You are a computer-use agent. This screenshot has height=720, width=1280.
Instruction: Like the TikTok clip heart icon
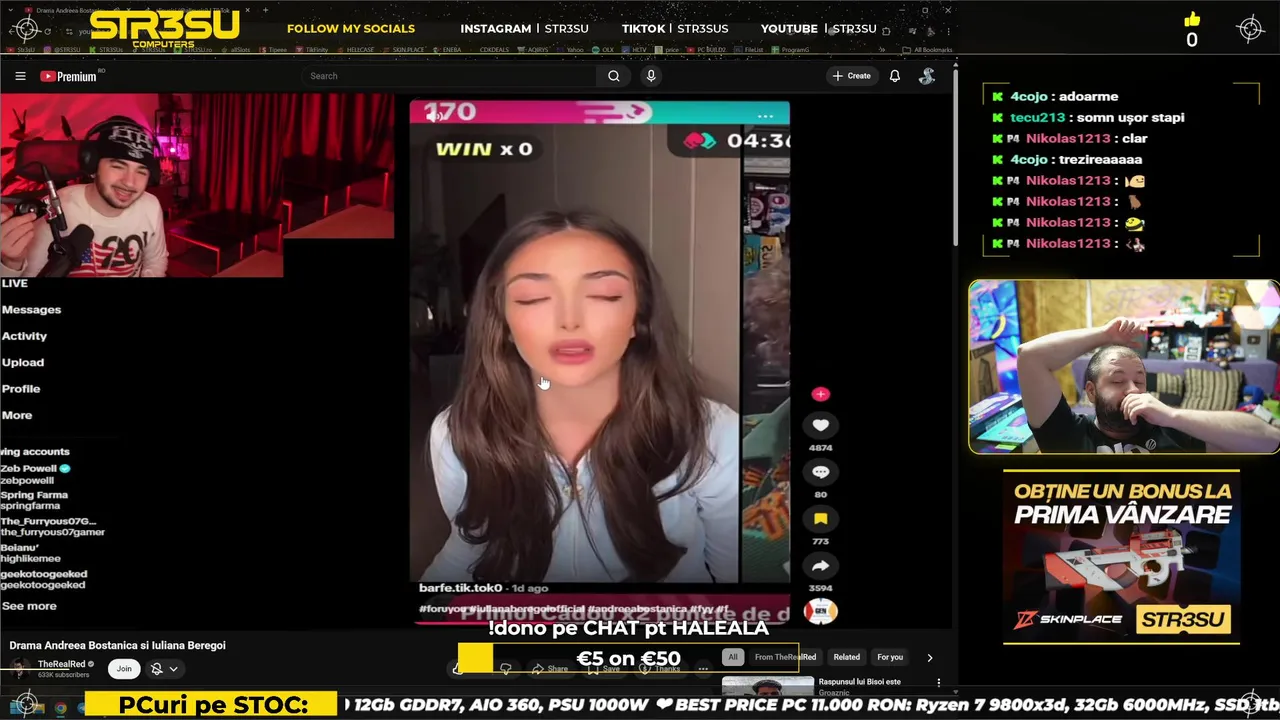tap(820, 425)
